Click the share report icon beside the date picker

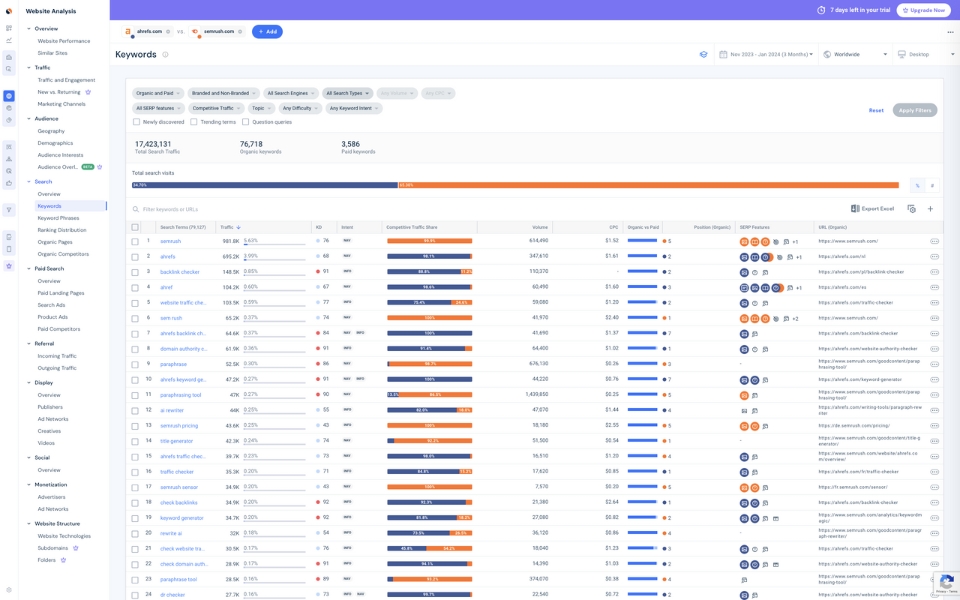(705, 52)
